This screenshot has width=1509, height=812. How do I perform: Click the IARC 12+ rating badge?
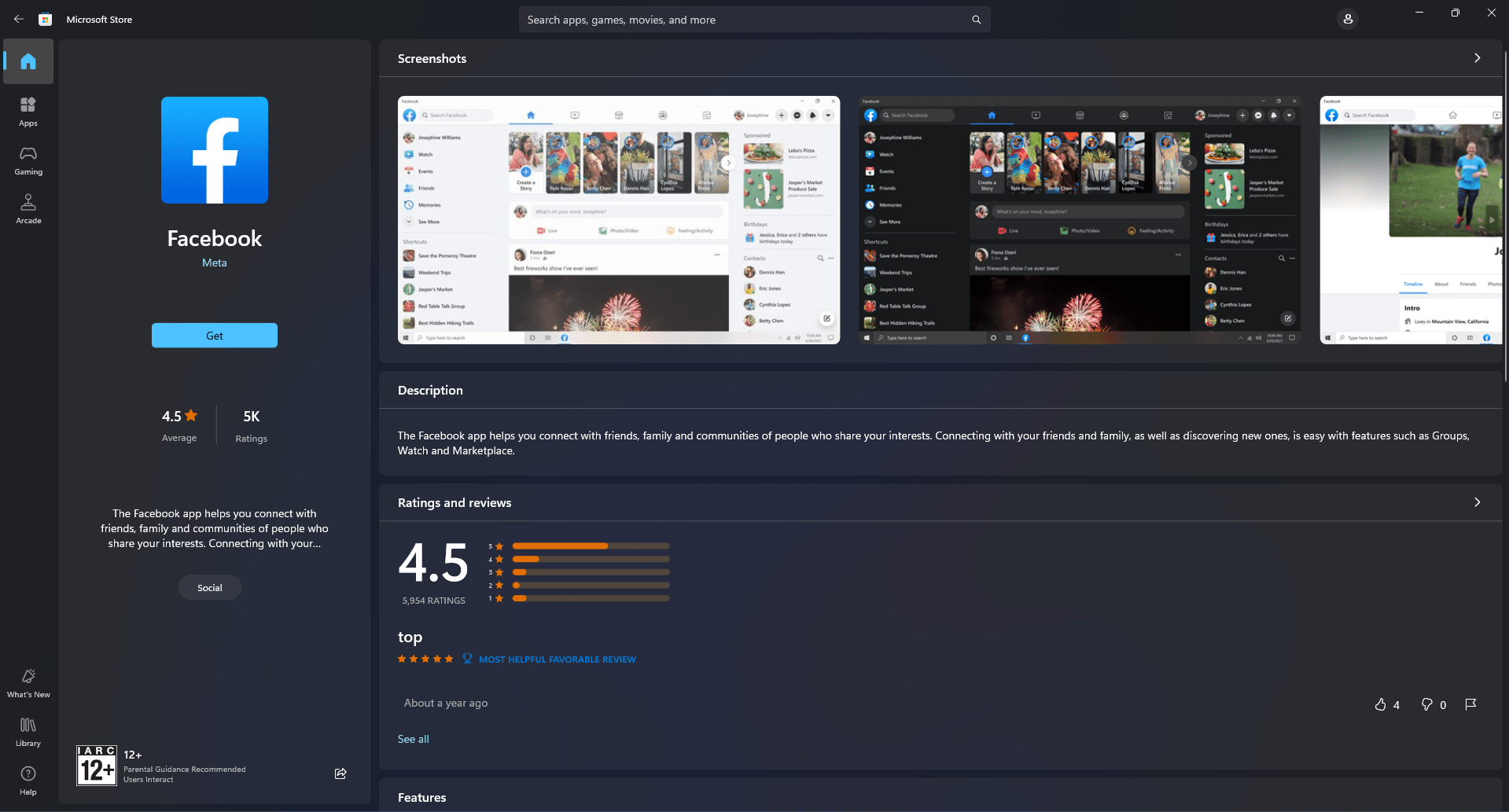tap(97, 766)
